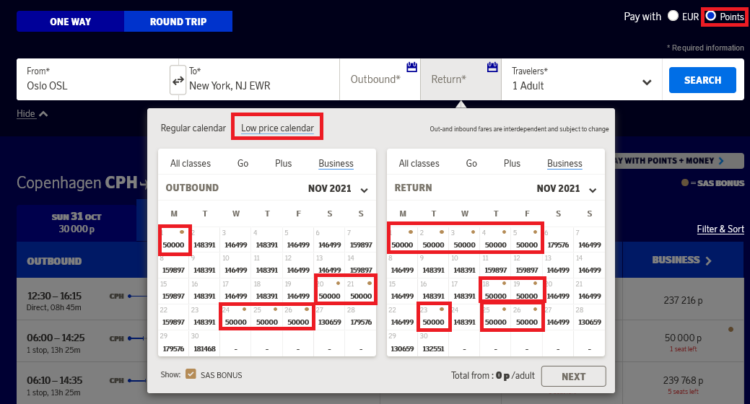
Task: Open Outbound field calendar icon
Action: 411,67
